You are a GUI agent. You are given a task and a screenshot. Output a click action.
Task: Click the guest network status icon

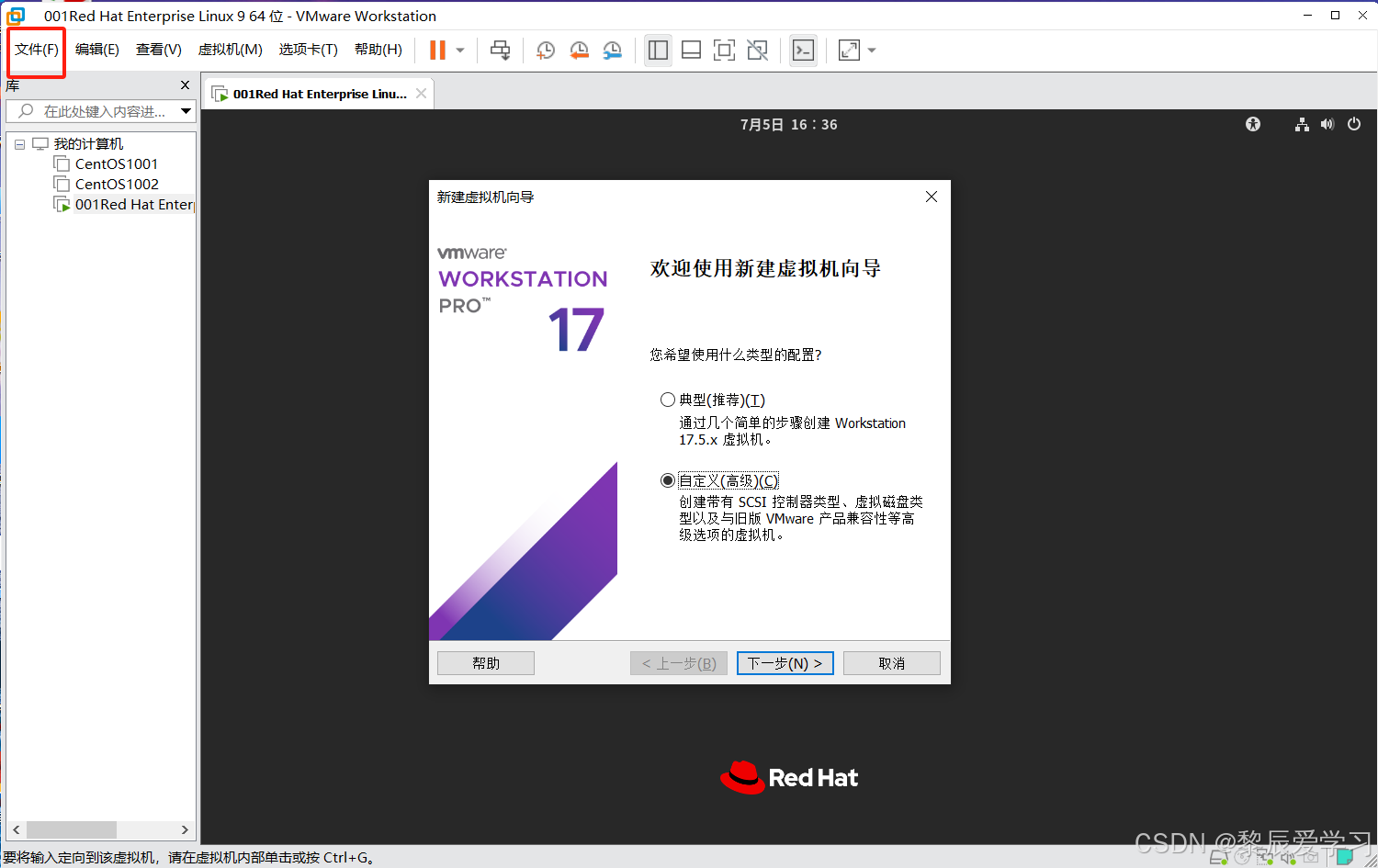pyautogui.click(x=1302, y=124)
